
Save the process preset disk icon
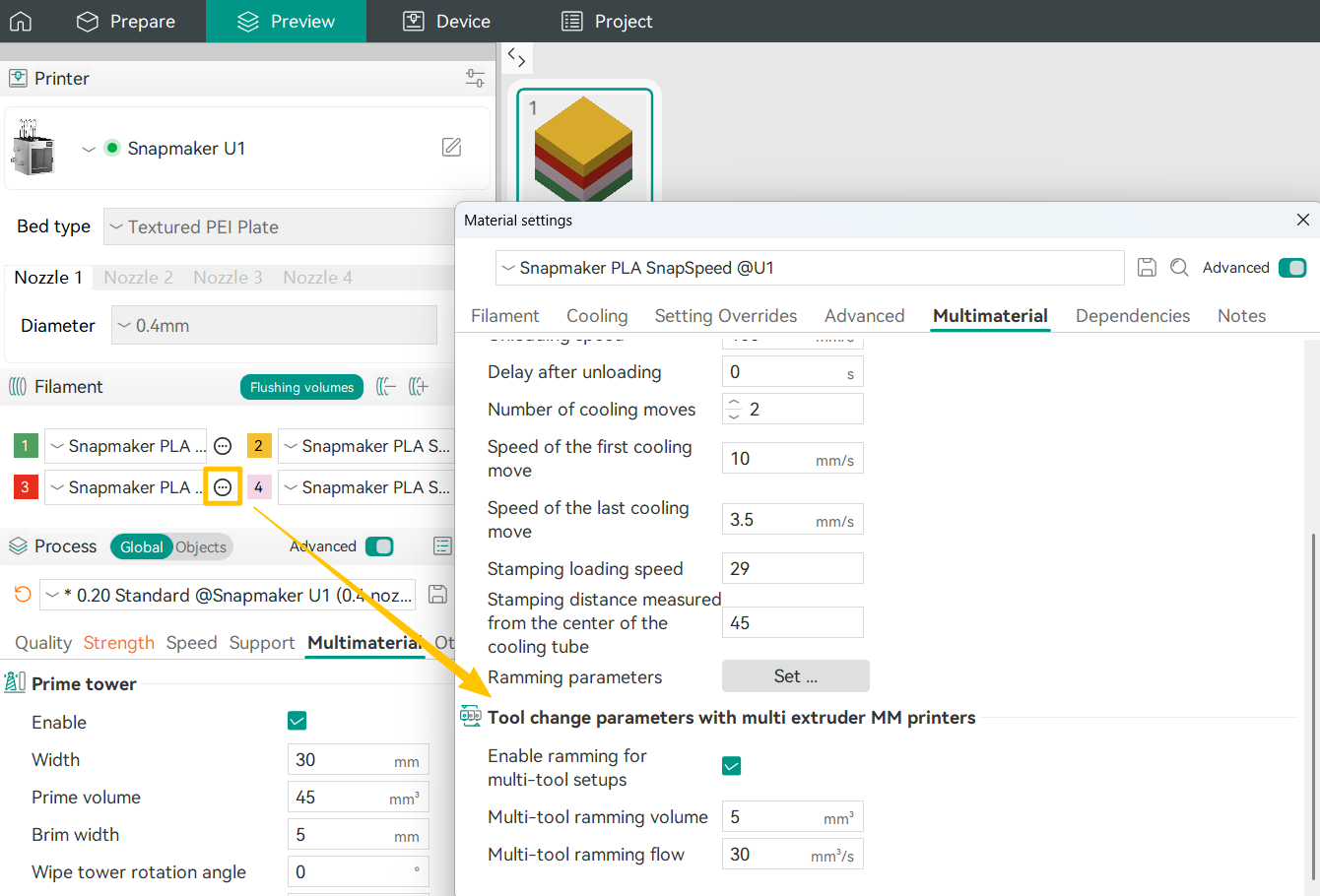[438, 595]
